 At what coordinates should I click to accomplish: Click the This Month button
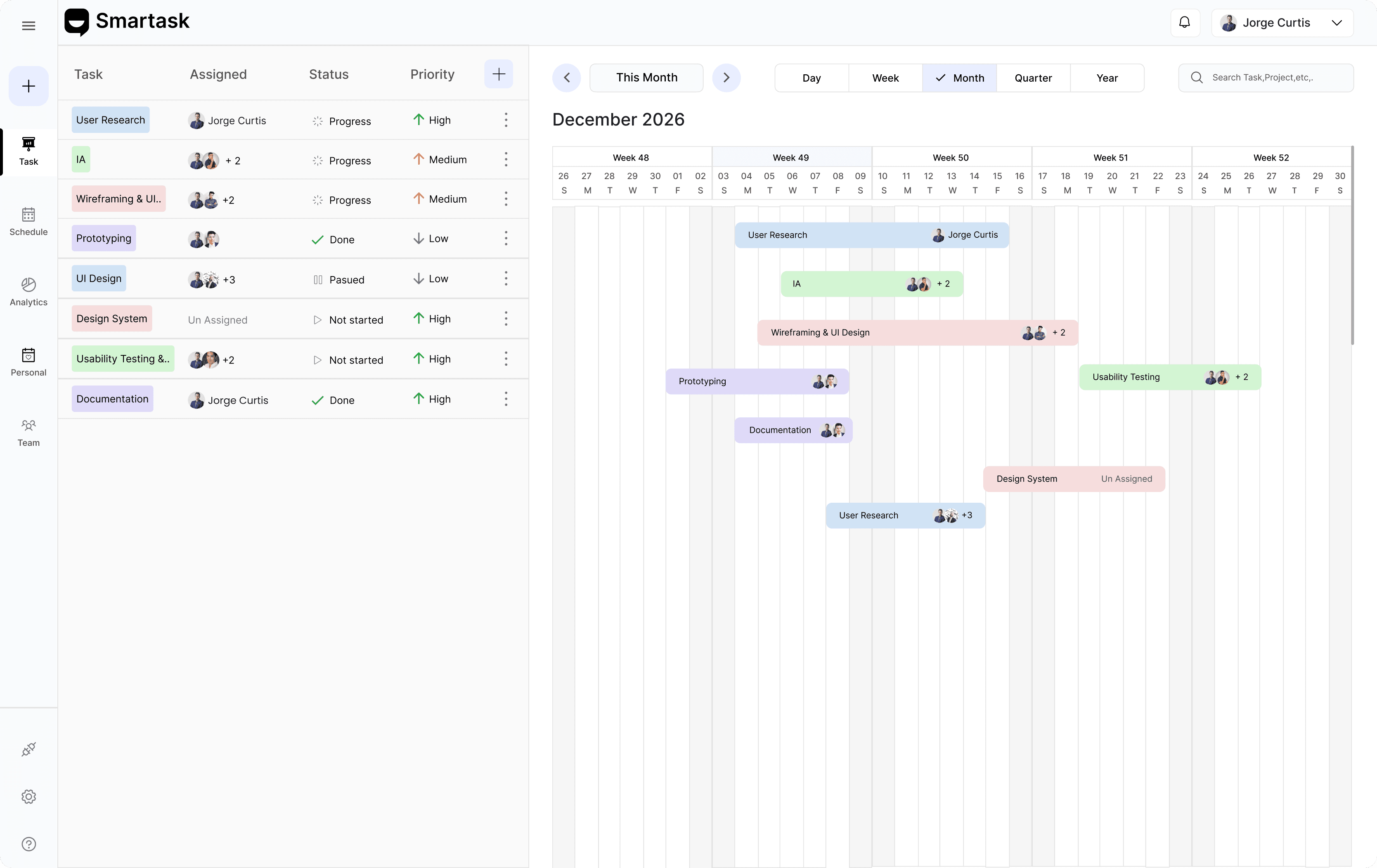(x=647, y=77)
